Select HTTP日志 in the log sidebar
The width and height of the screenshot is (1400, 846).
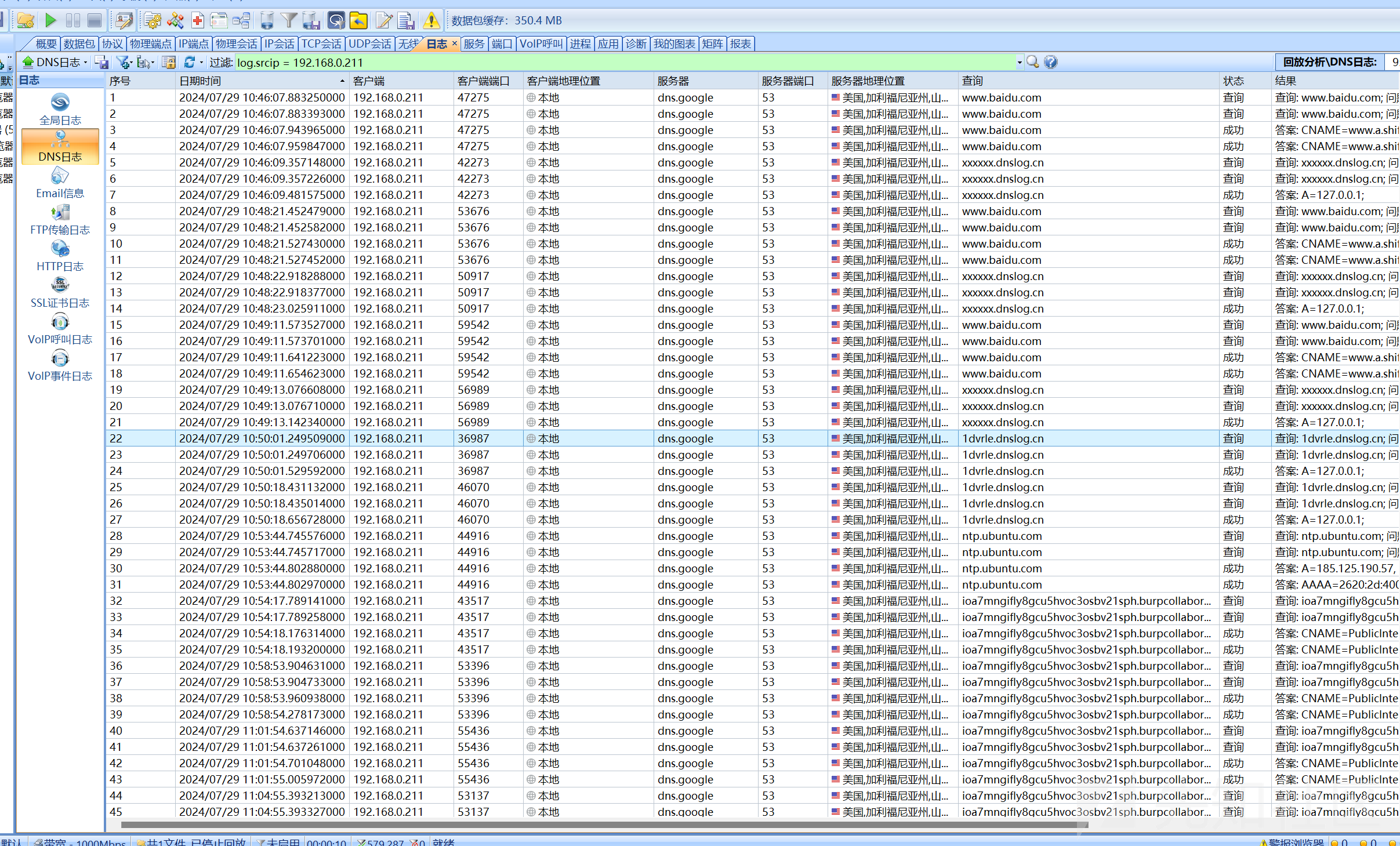[x=60, y=256]
